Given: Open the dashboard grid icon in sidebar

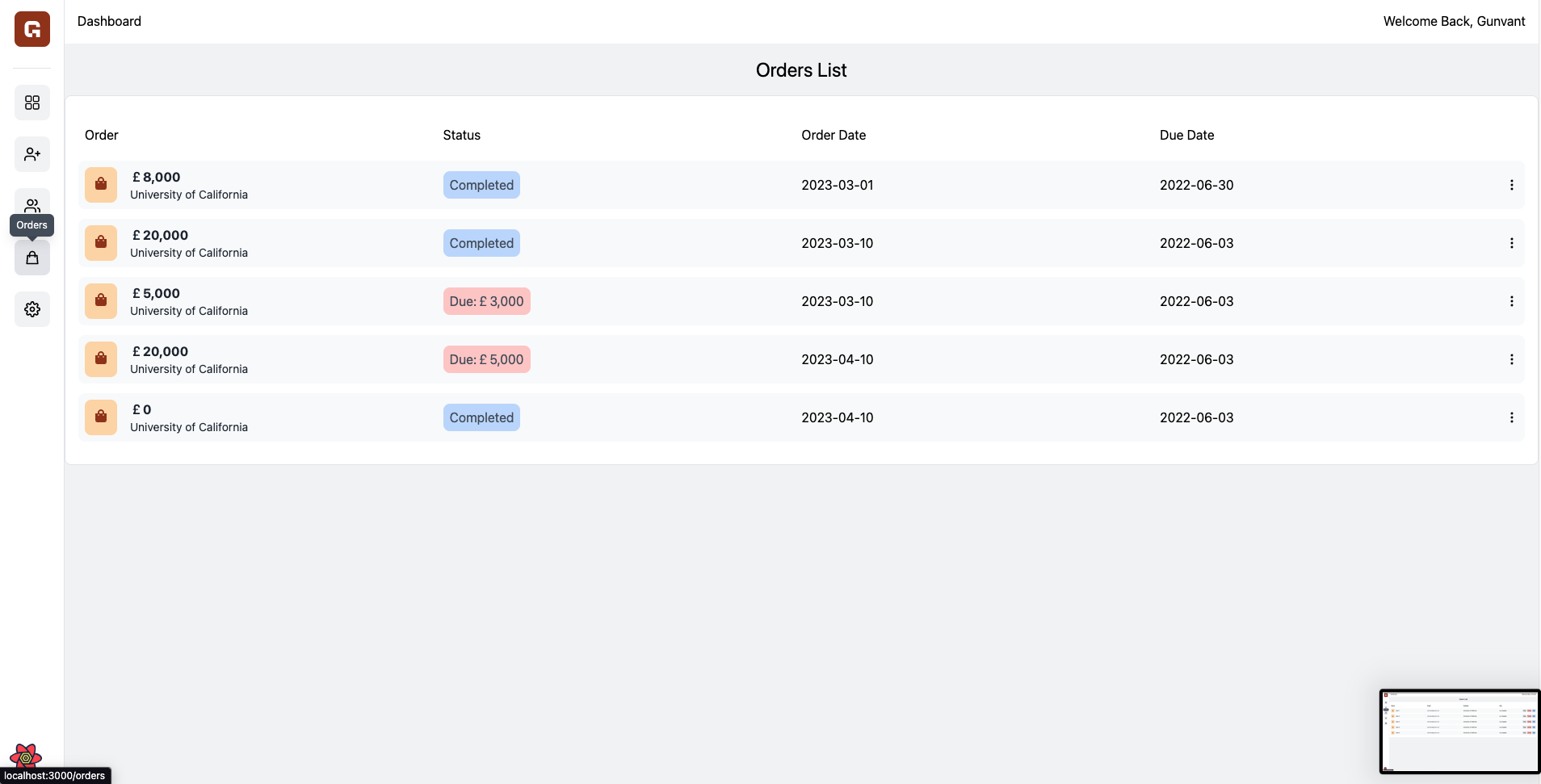Looking at the screenshot, I should (x=32, y=103).
